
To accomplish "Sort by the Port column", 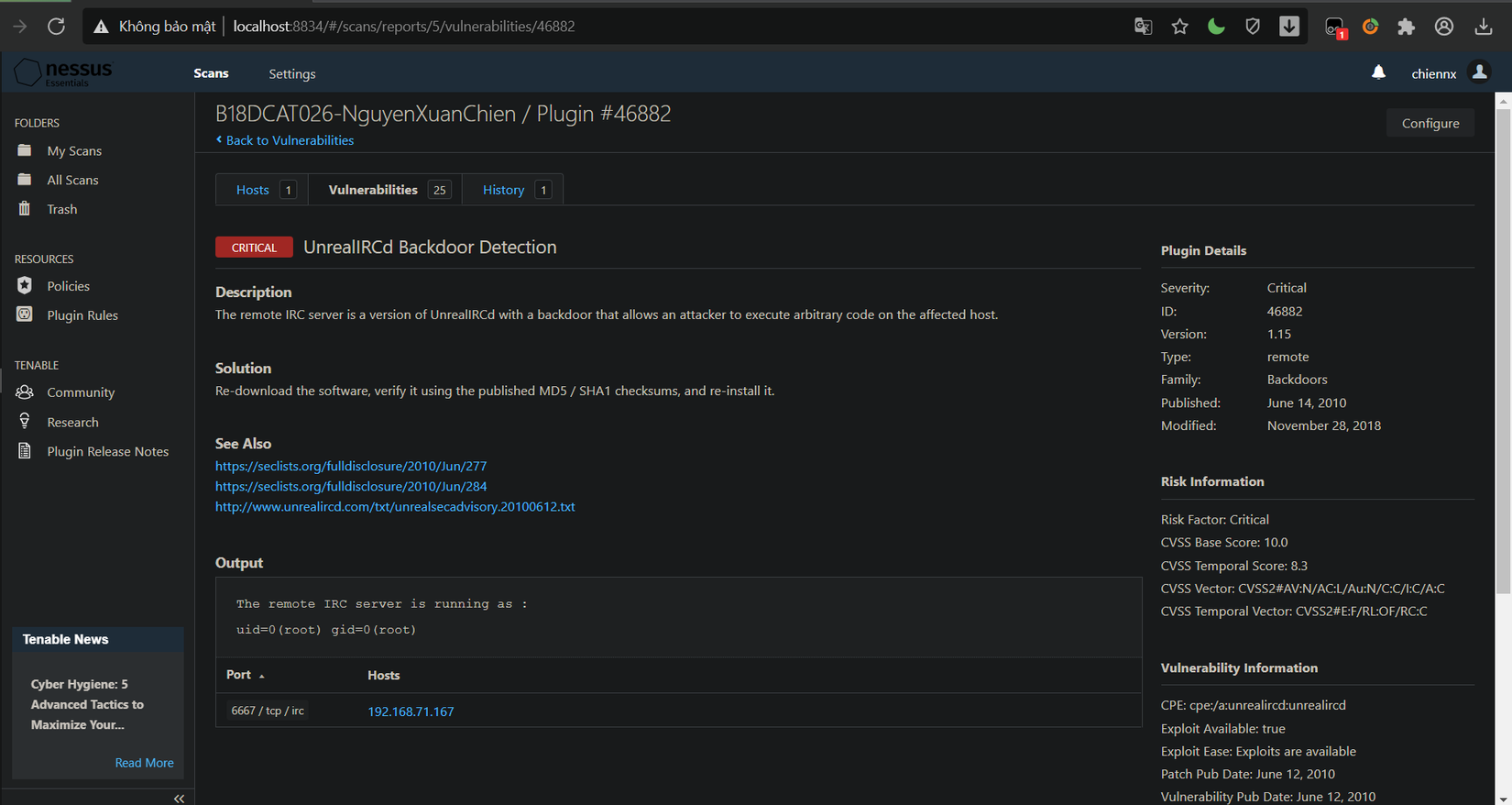I will click(x=239, y=675).
